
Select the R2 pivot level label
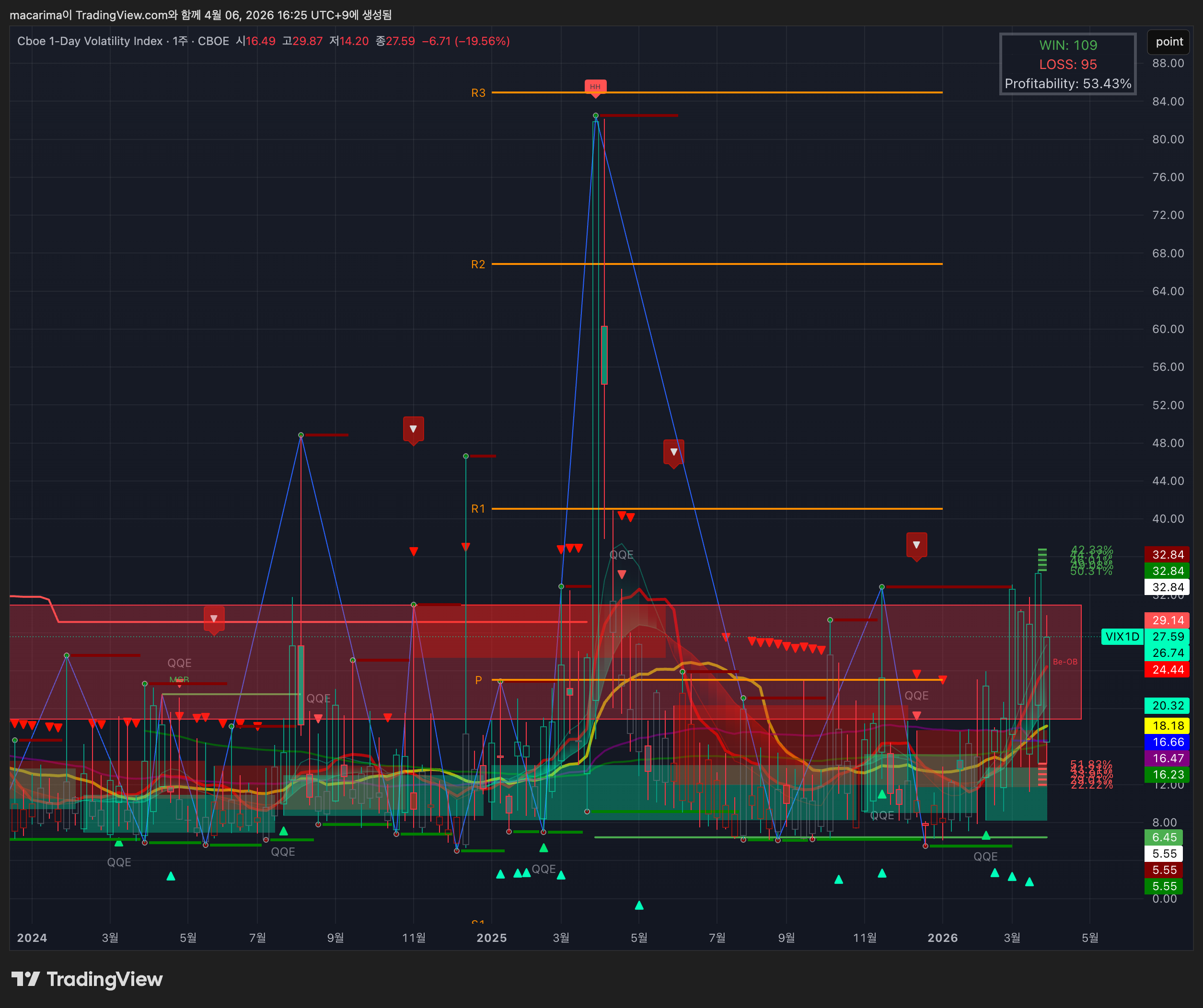tap(478, 264)
